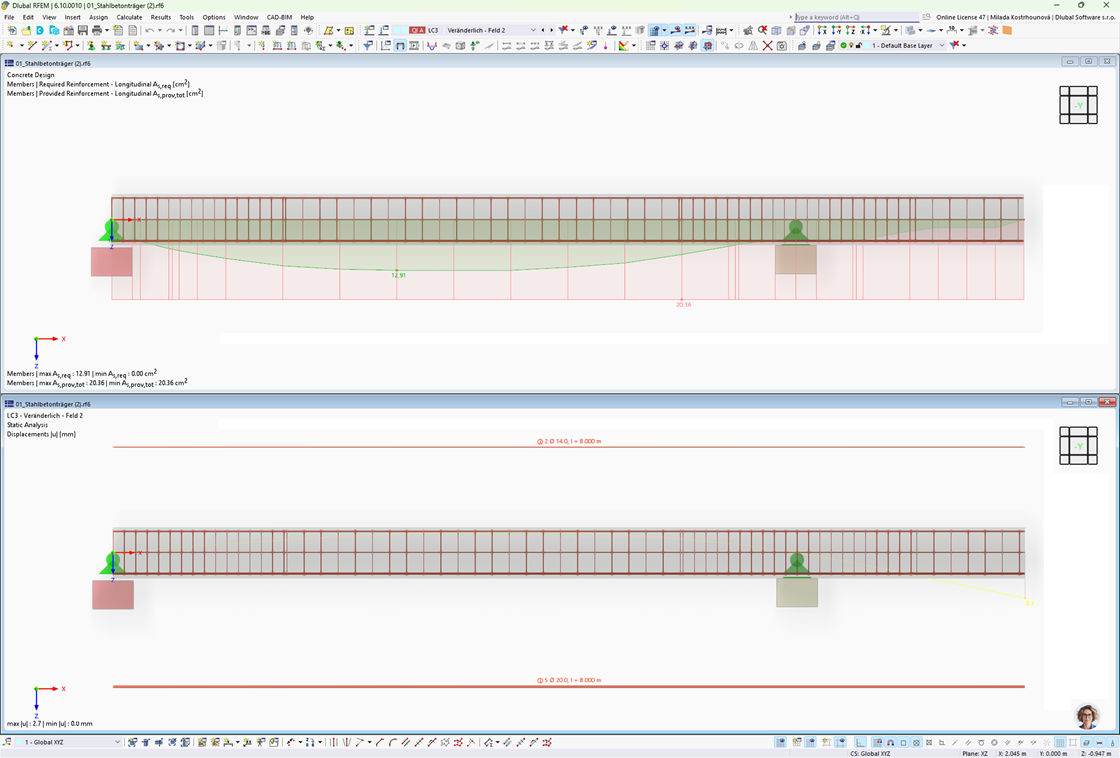1120x758 pixels.
Task: Click the isometric cube view icon
Action: (x=776, y=30)
